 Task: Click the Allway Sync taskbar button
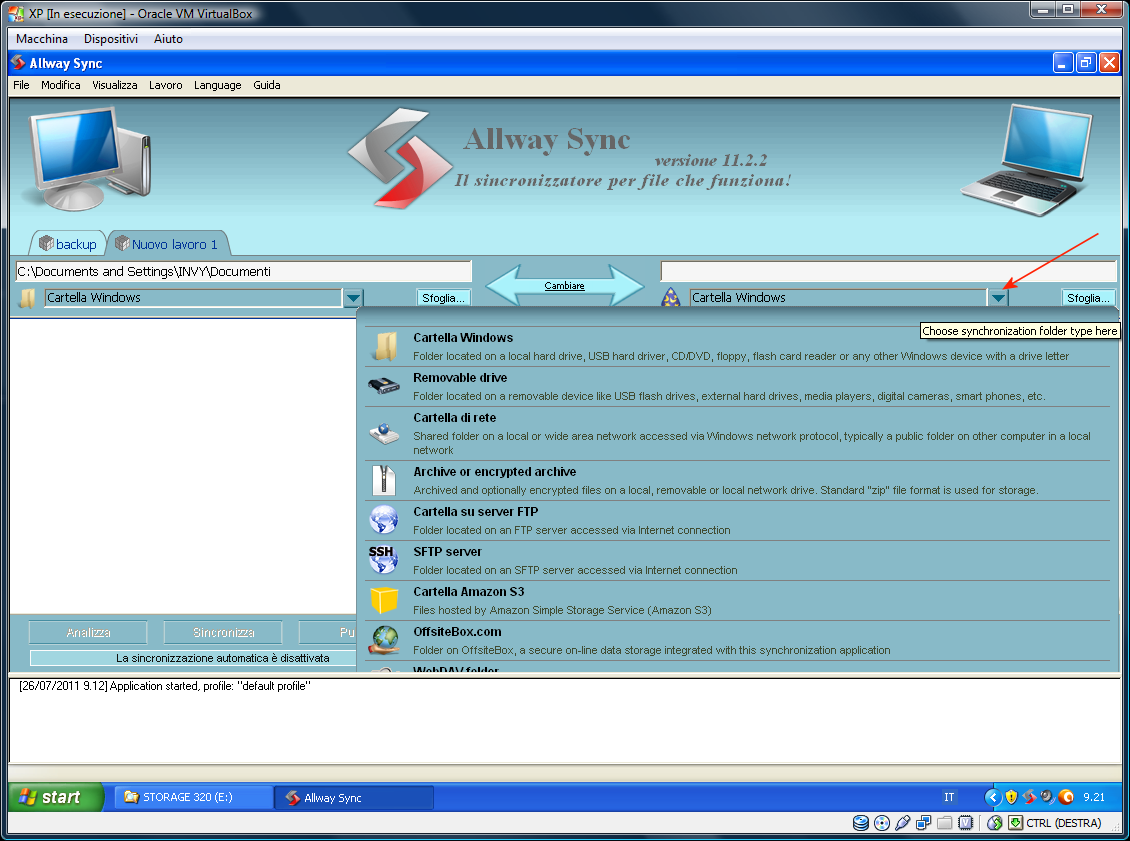click(x=354, y=797)
